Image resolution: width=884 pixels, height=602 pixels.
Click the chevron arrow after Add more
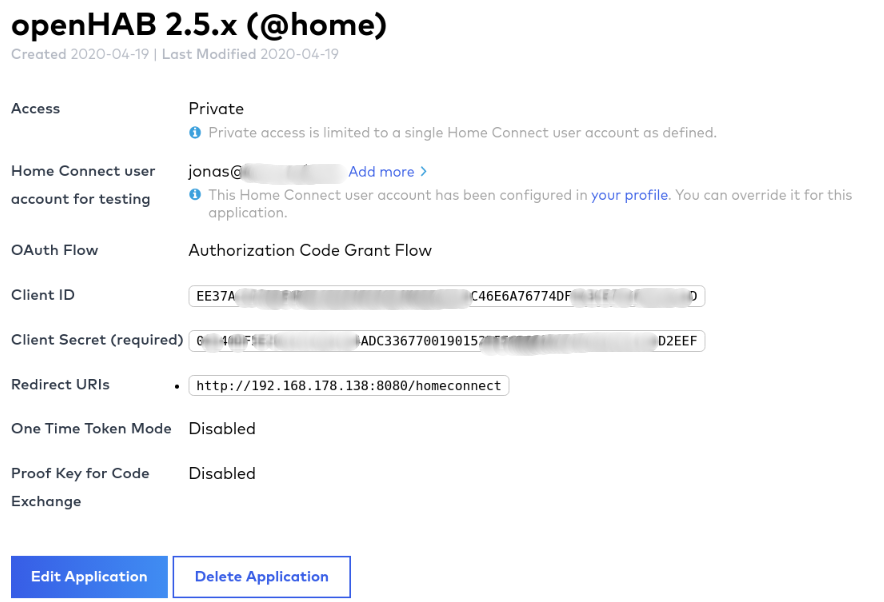pos(424,171)
